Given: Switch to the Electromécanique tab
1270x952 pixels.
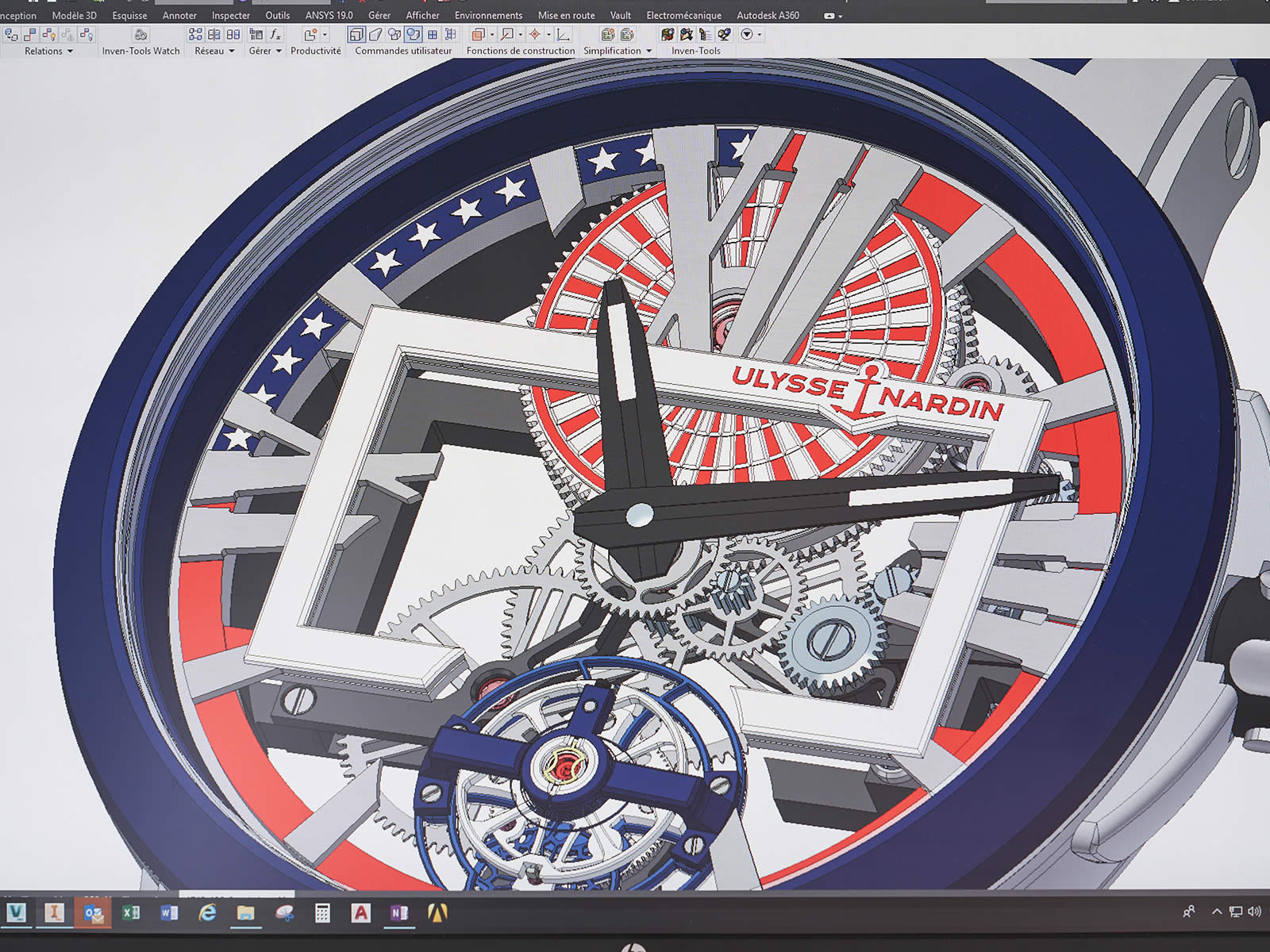Looking at the screenshot, I should click(x=684, y=15).
